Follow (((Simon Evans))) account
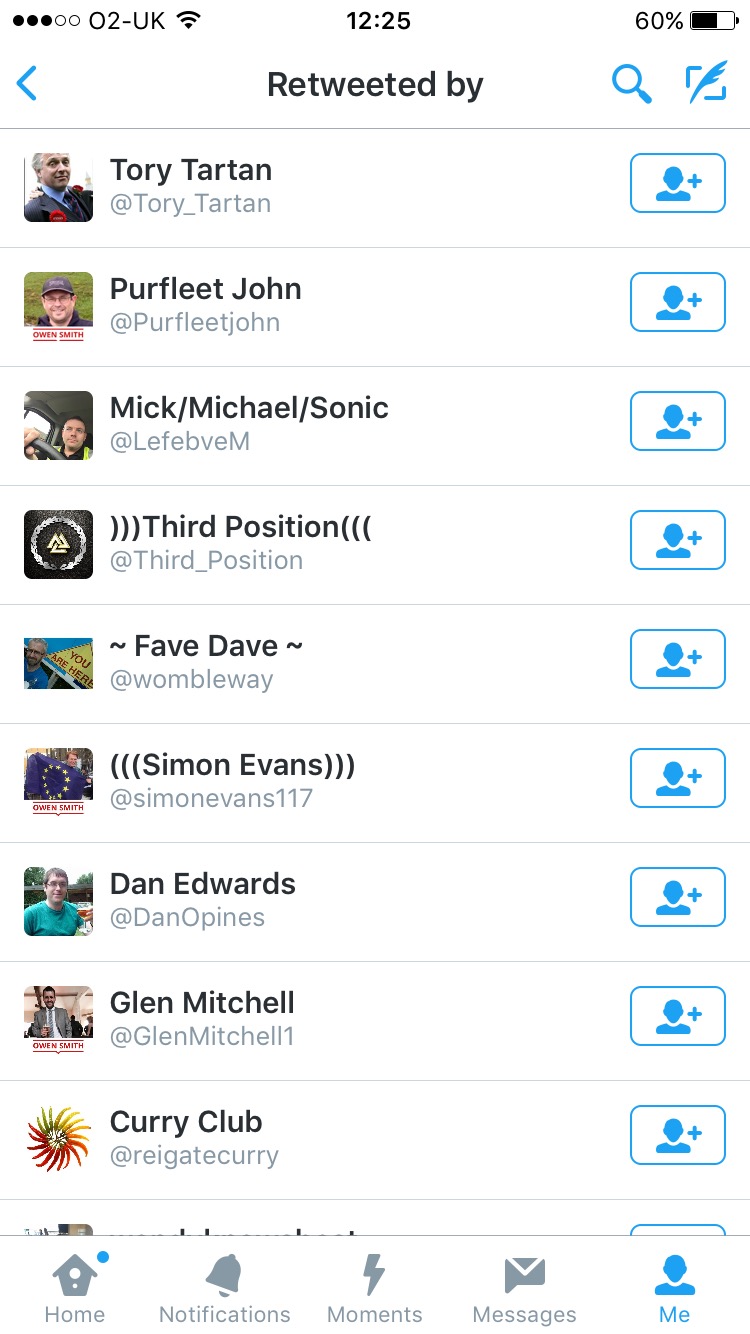 pos(678,778)
